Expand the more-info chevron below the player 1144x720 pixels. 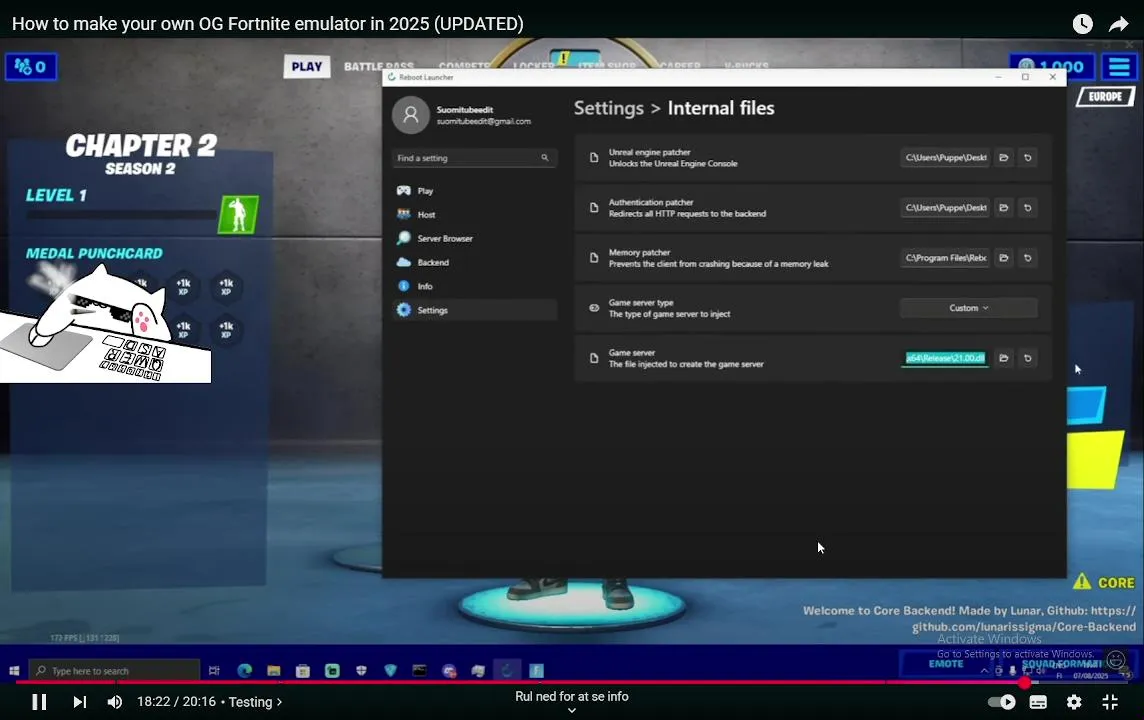(x=571, y=711)
